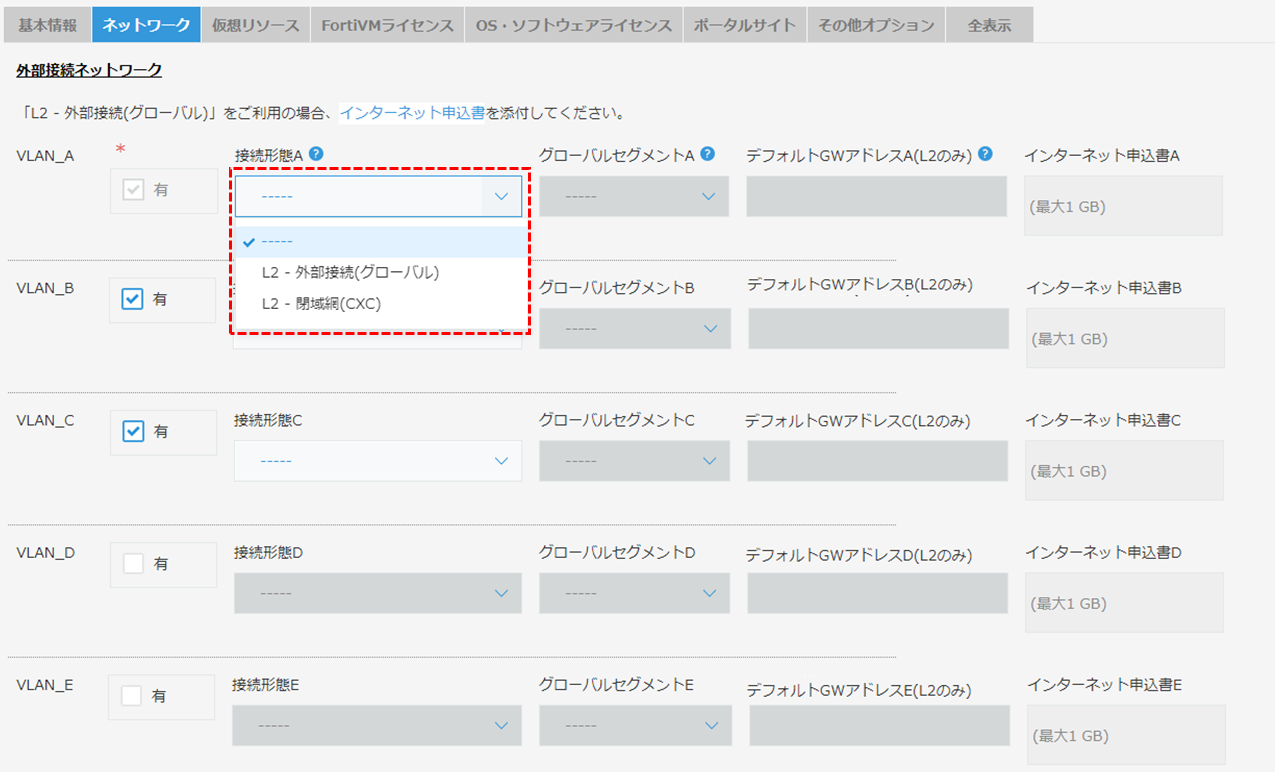1275x772 pixels.
Task: Open the FortiVMライセンス tab
Action: [x=387, y=25]
